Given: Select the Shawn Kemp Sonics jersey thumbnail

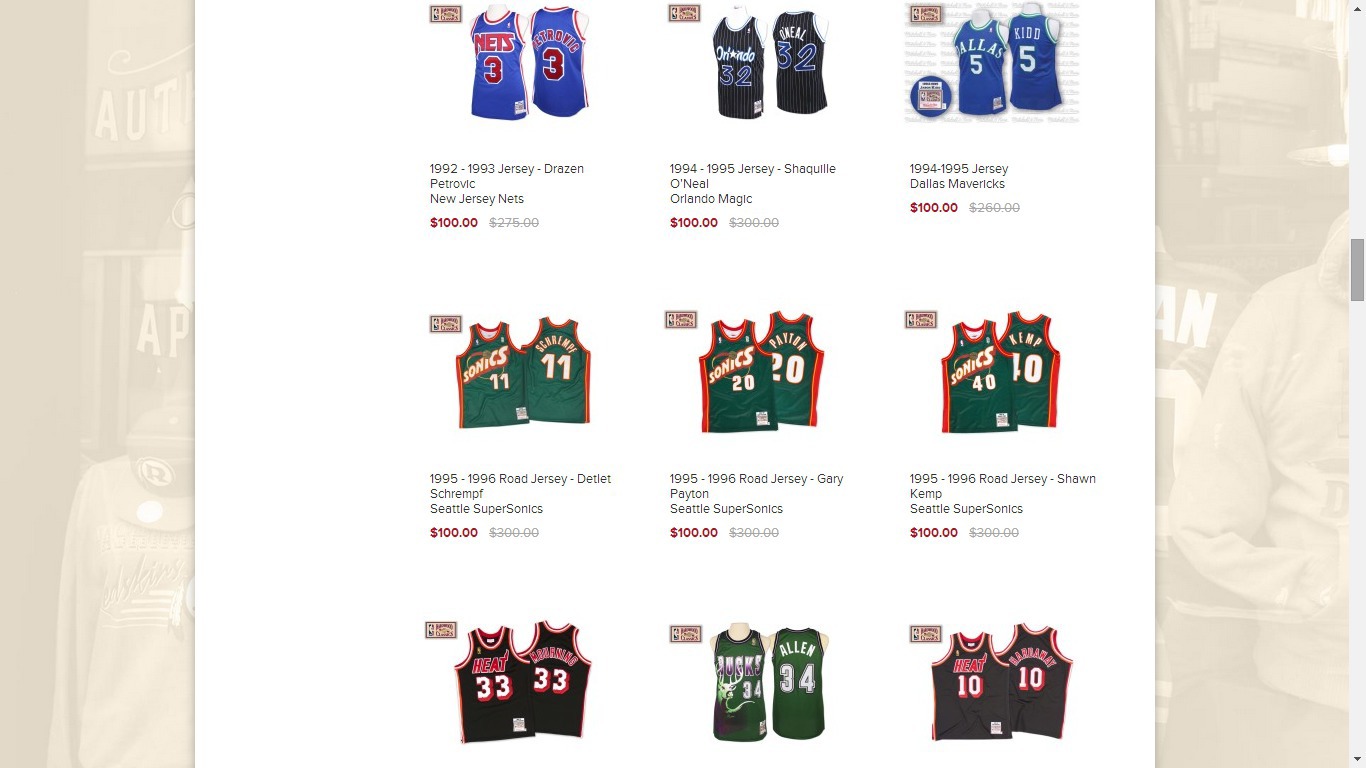Looking at the screenshot, I should pos(1000,372).
